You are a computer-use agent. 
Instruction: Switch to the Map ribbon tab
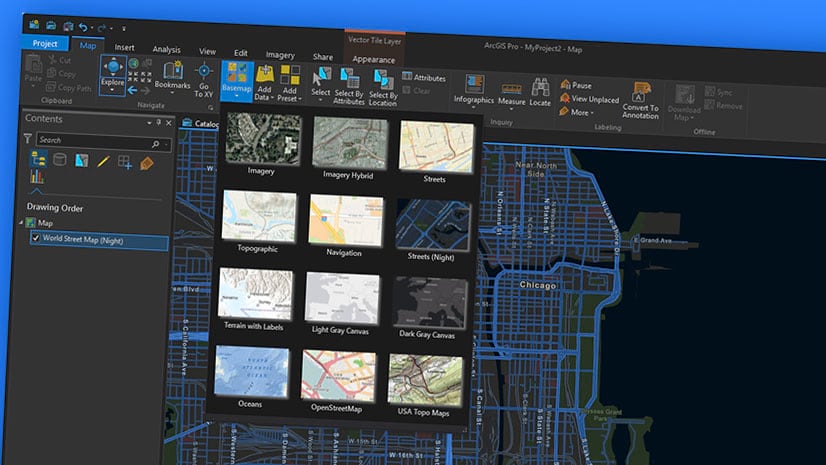click(x=88, y=46)
